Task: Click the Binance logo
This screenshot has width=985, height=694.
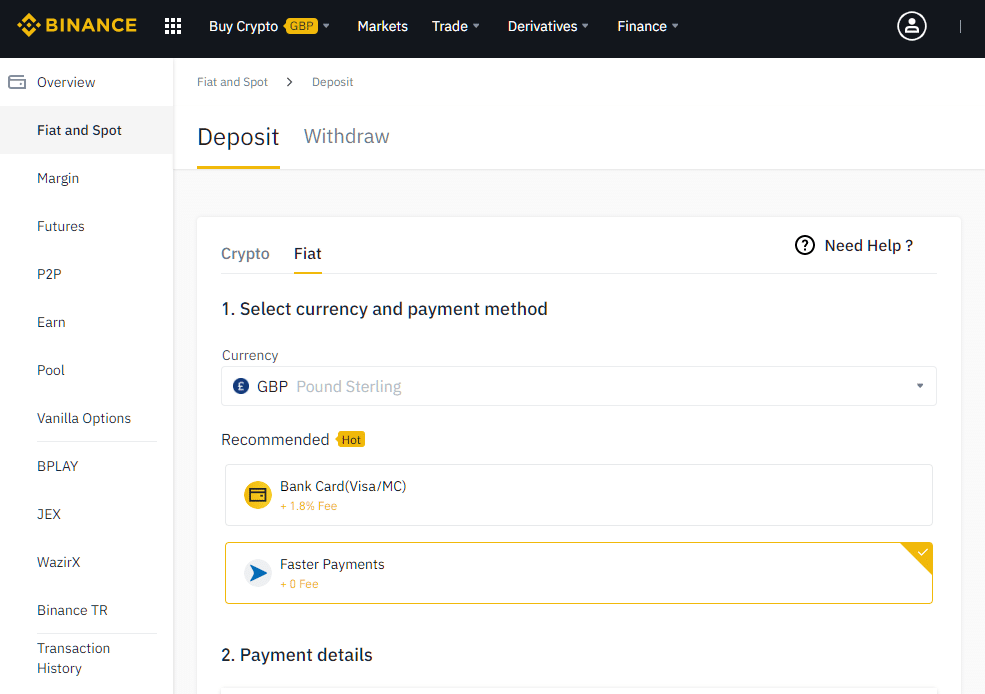Action: coord(77,26)
